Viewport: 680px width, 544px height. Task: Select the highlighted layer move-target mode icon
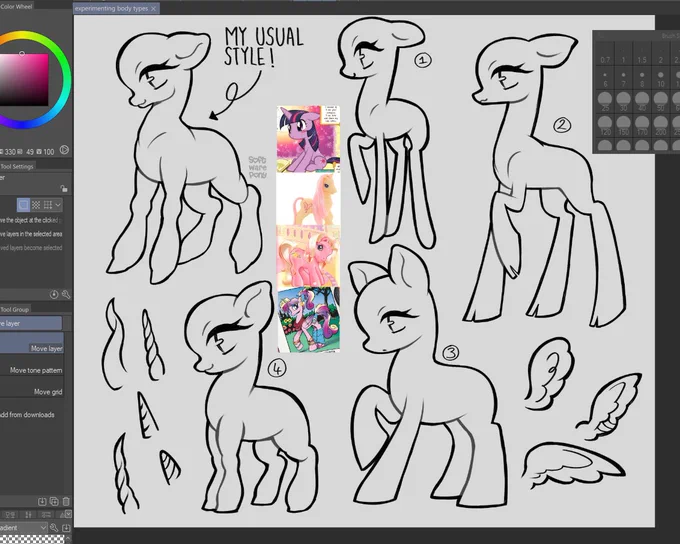(x=23, y=204)
